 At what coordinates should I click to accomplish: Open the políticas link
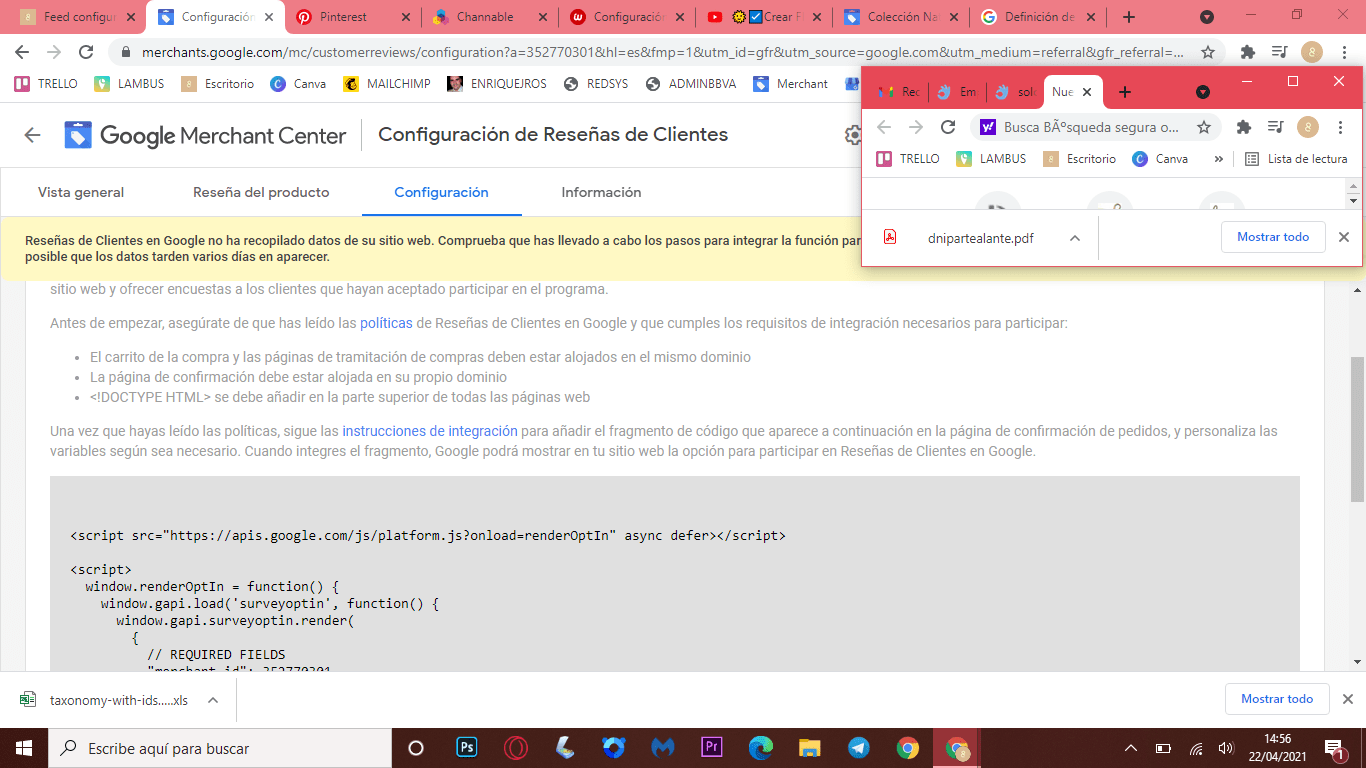pyautogui.click(x=386, y=323)
